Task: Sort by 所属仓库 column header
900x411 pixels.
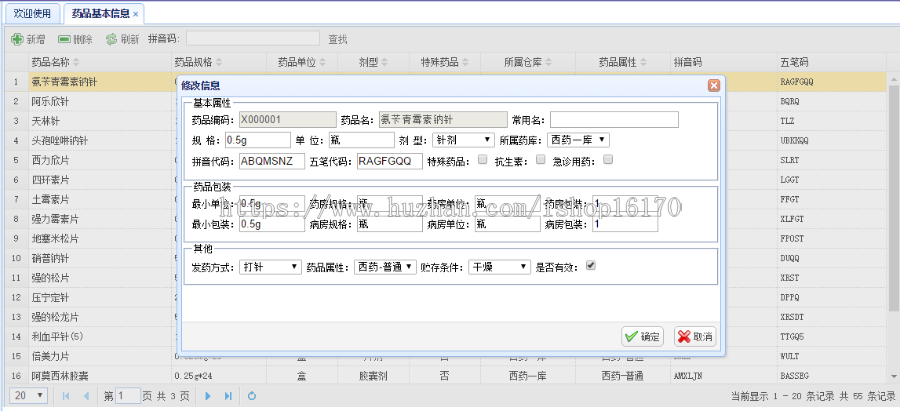Action: pos(528,62)
